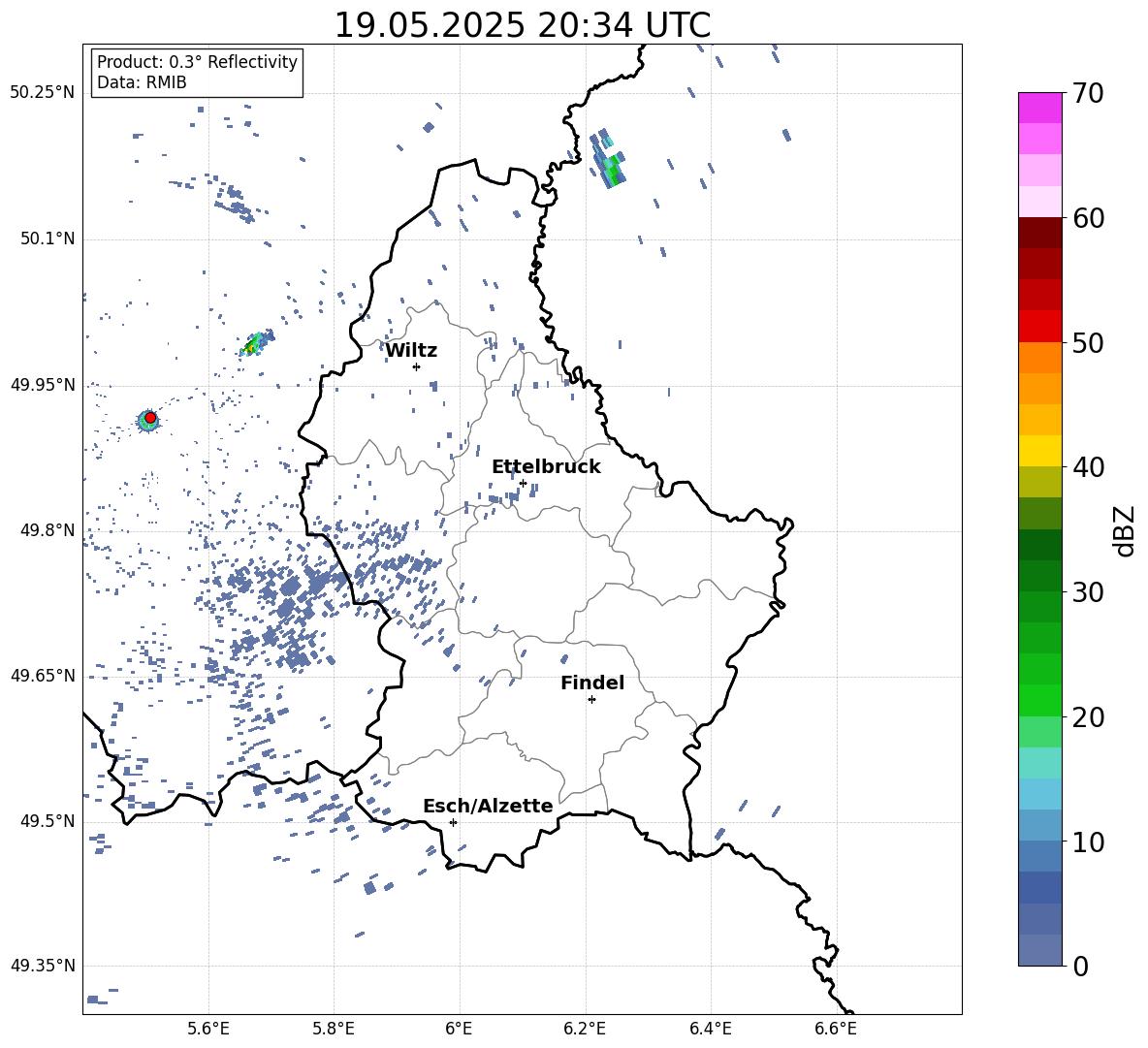Click the 6.4°E longitude label
The width and height of the screenshot is (1148, 1048).
tap(710, 1029)
